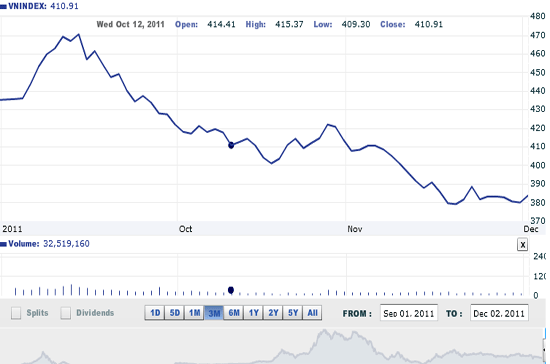
Task: Enable the Dividends checkbox
Action: (x=66, y=313)
